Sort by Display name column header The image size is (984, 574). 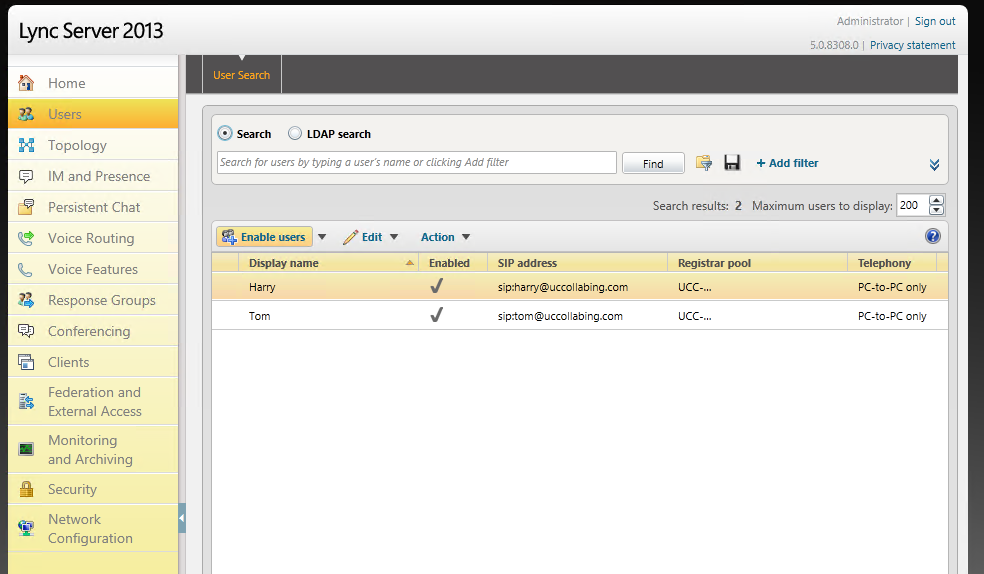click(328, 263)
